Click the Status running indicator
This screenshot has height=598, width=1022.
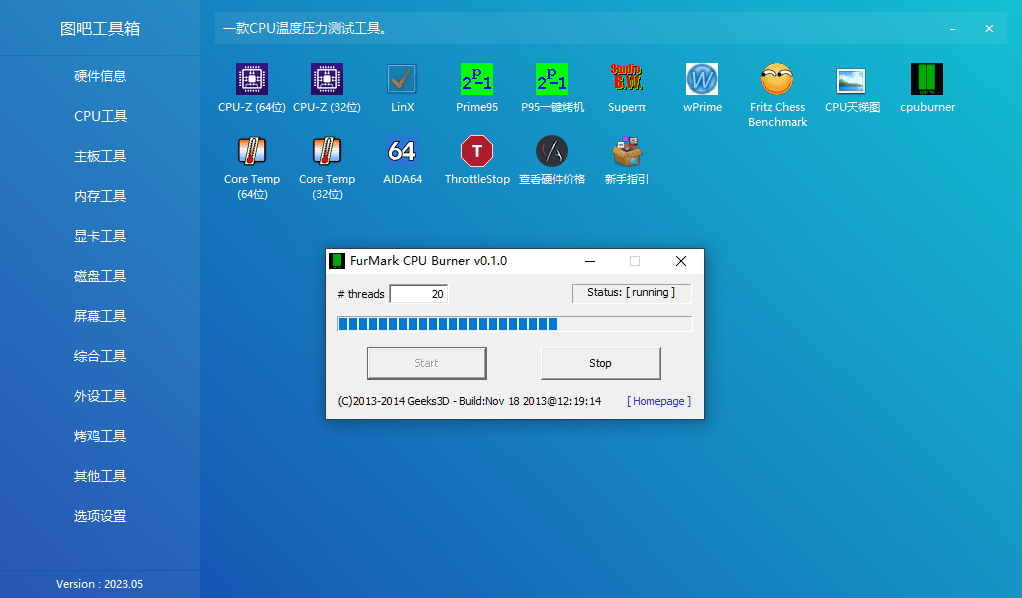[x=631, y=293]
